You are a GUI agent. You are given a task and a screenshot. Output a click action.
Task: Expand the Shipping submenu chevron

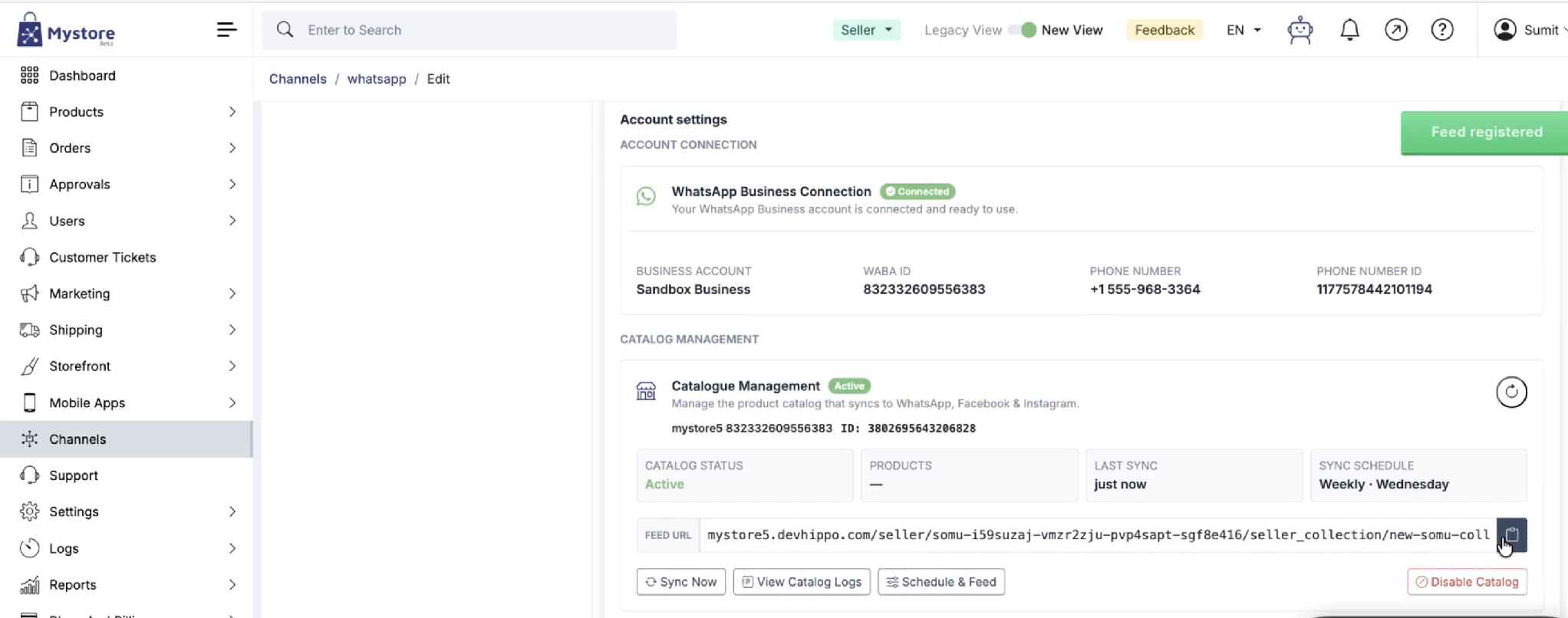click(232, 330)
